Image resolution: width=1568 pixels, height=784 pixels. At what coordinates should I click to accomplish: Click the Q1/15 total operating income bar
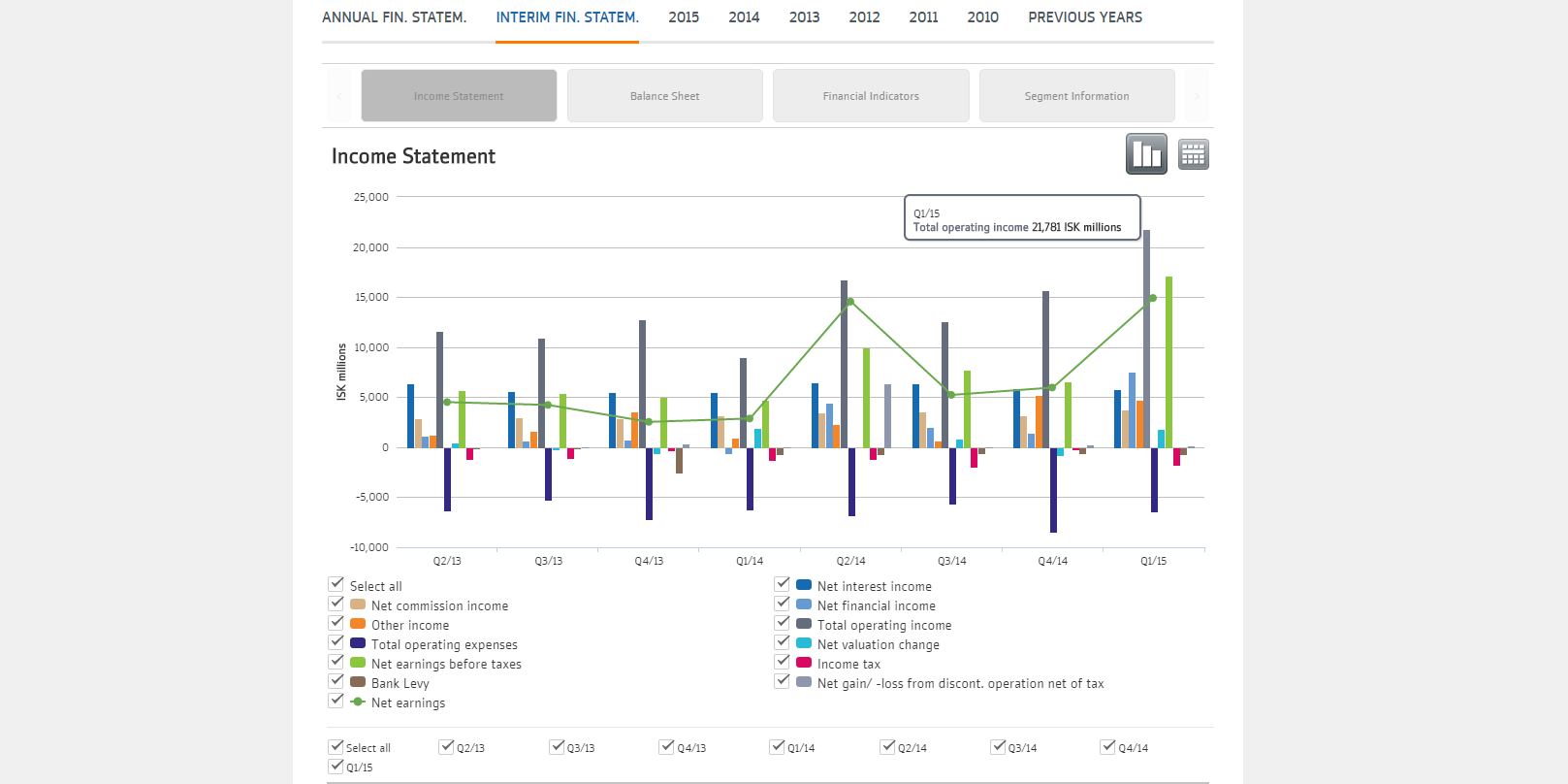click(x=1146, y=340)
